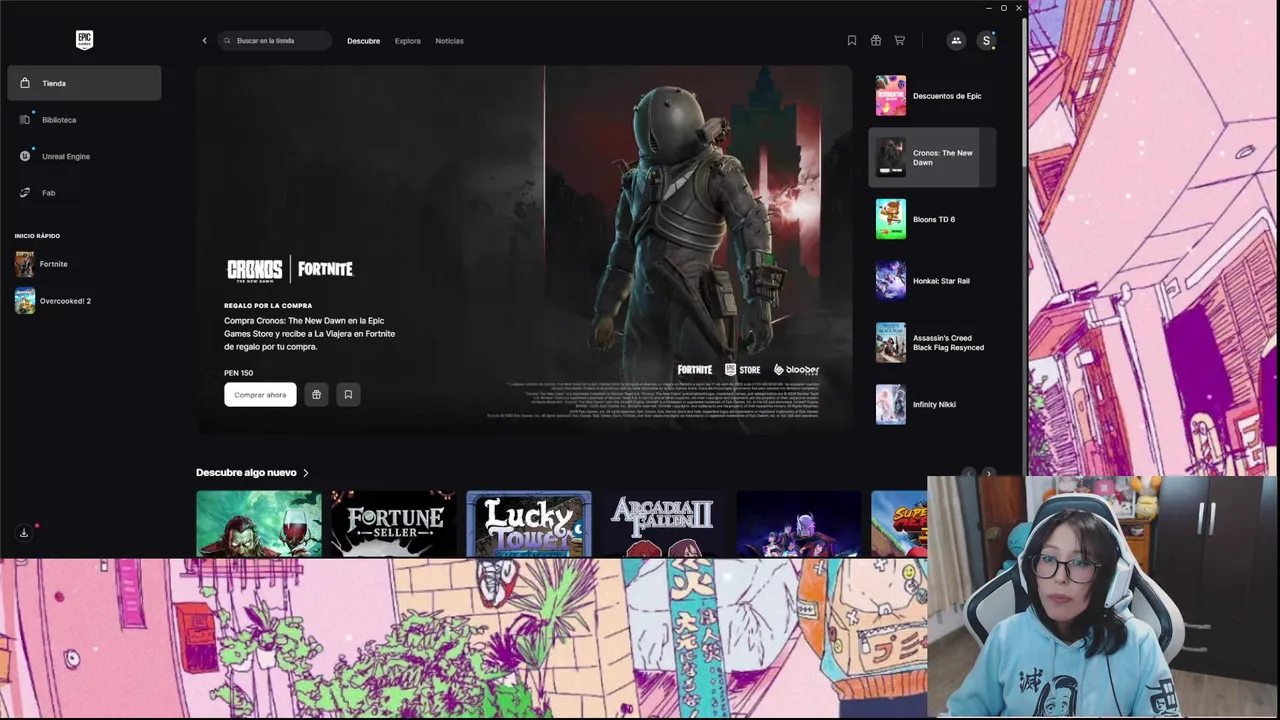Screen dimensions: 1280x720
Task: Click the INICIO RÁPIDO heading
Action: click(37, 236)
